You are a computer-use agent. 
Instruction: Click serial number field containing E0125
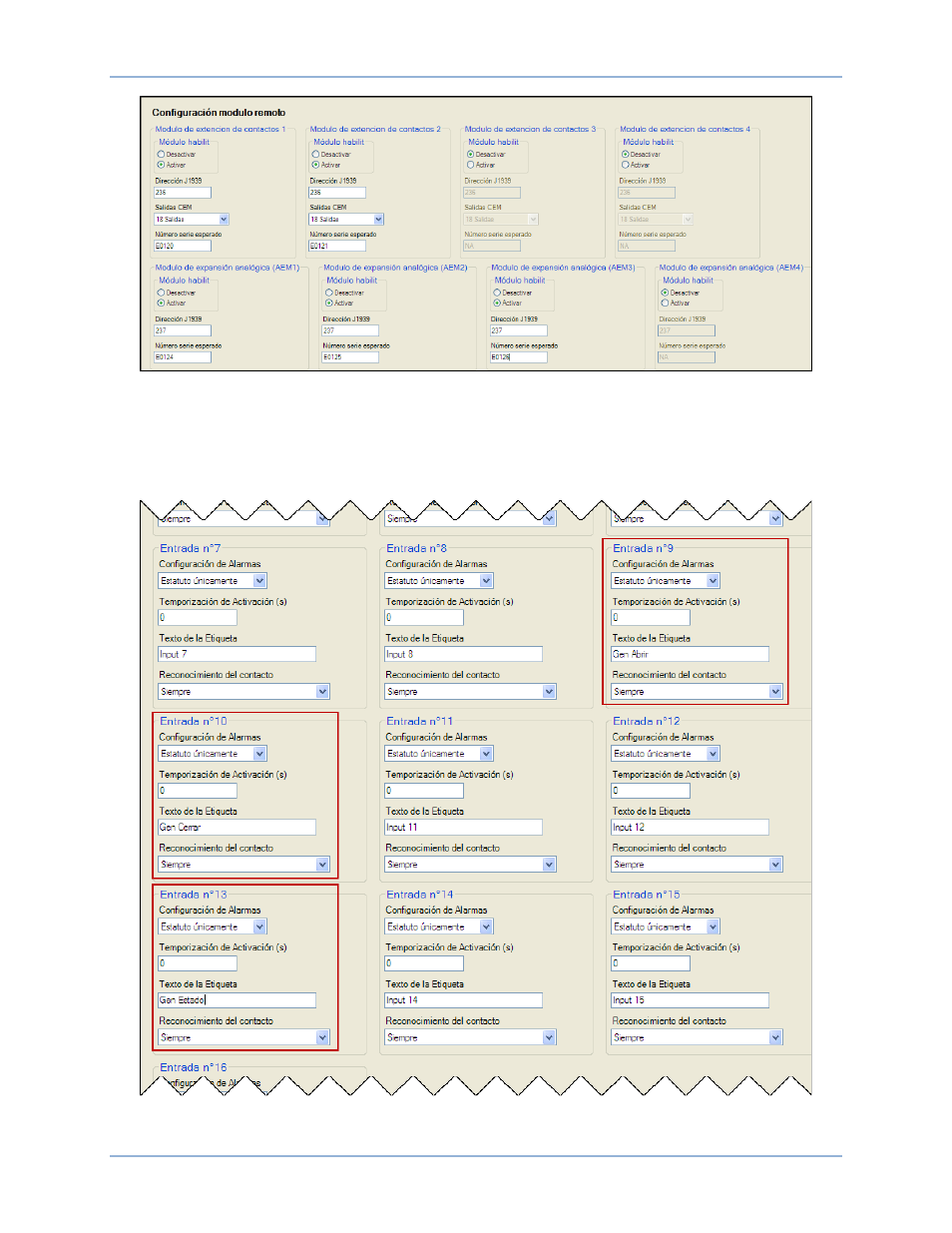pos(349,356)
